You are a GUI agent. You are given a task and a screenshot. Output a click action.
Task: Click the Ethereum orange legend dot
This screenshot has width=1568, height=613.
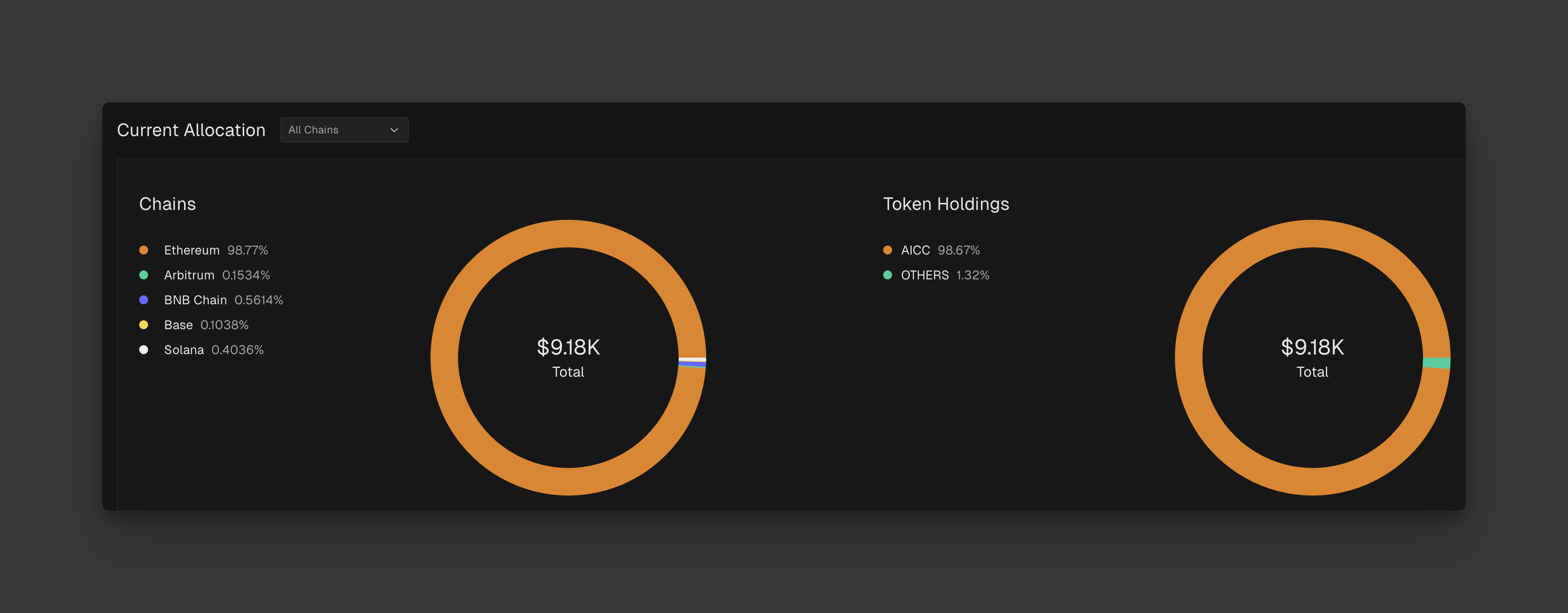144,250
